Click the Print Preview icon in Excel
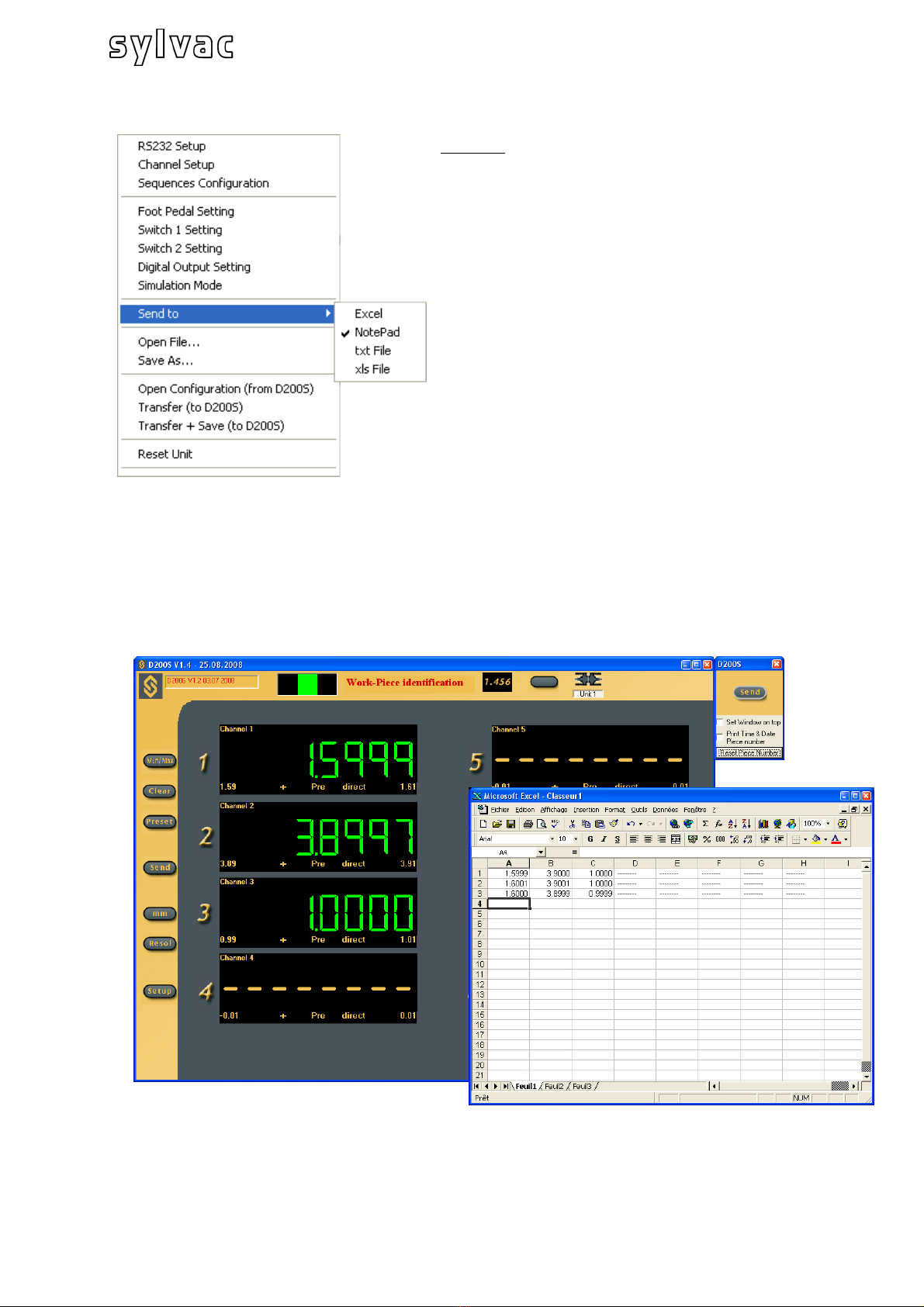 point(542,824)
